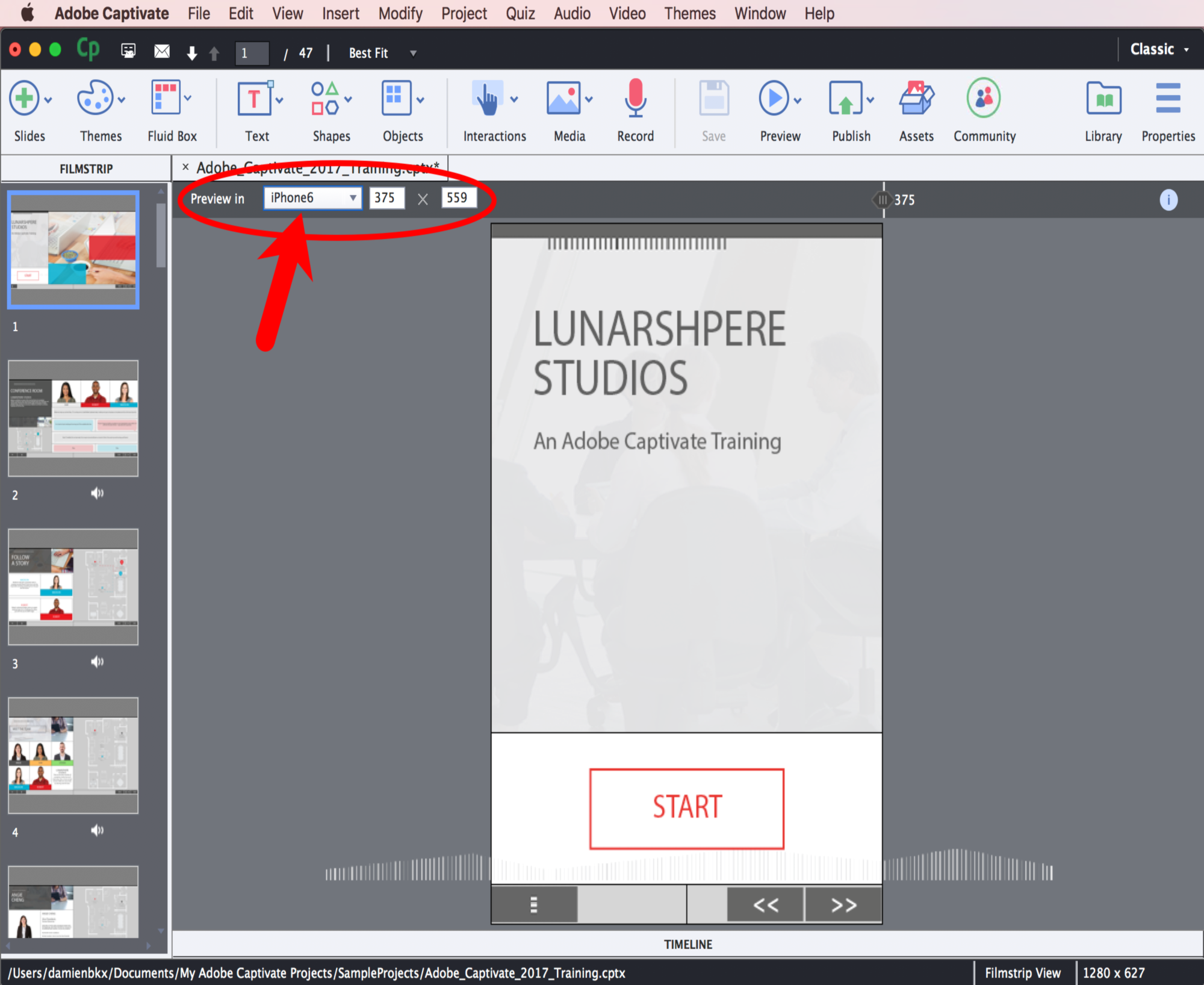Image resolution: width=1204 pixels, height=985 pixels.
Task: Go to previous slide with up arrow
Action: pyautogui.click(x=214, y=53)
